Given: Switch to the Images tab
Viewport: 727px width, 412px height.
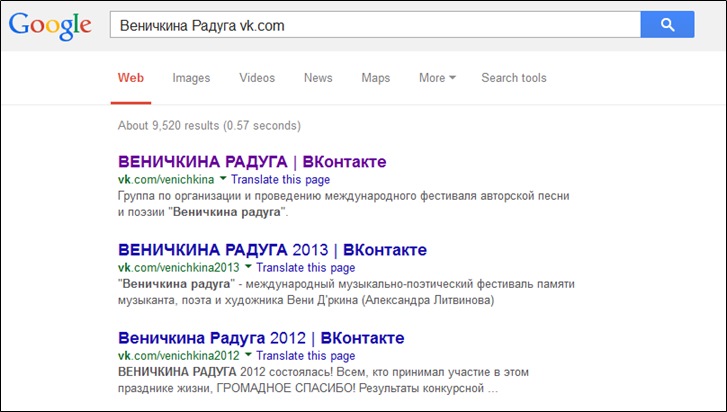Looking at the screenshot, I should (191, 78).
